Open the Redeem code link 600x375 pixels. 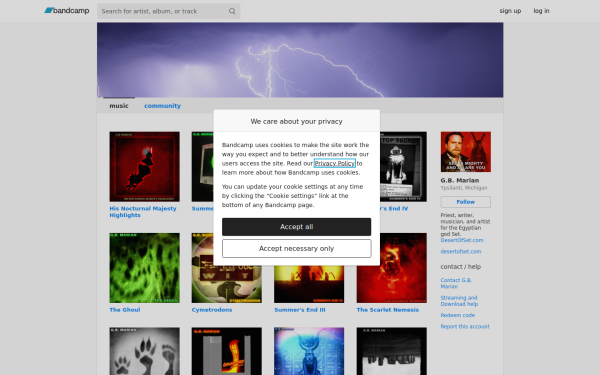tap(458, 315)
